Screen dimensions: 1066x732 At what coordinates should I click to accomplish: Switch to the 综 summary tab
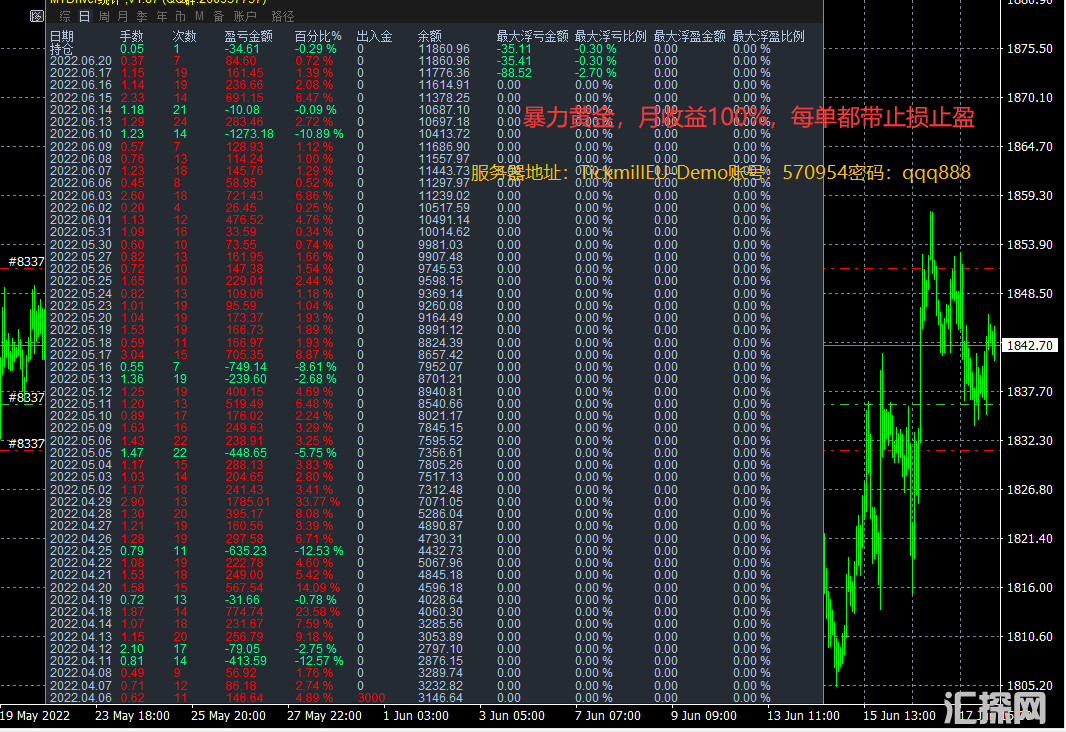(x=65, y=16)
